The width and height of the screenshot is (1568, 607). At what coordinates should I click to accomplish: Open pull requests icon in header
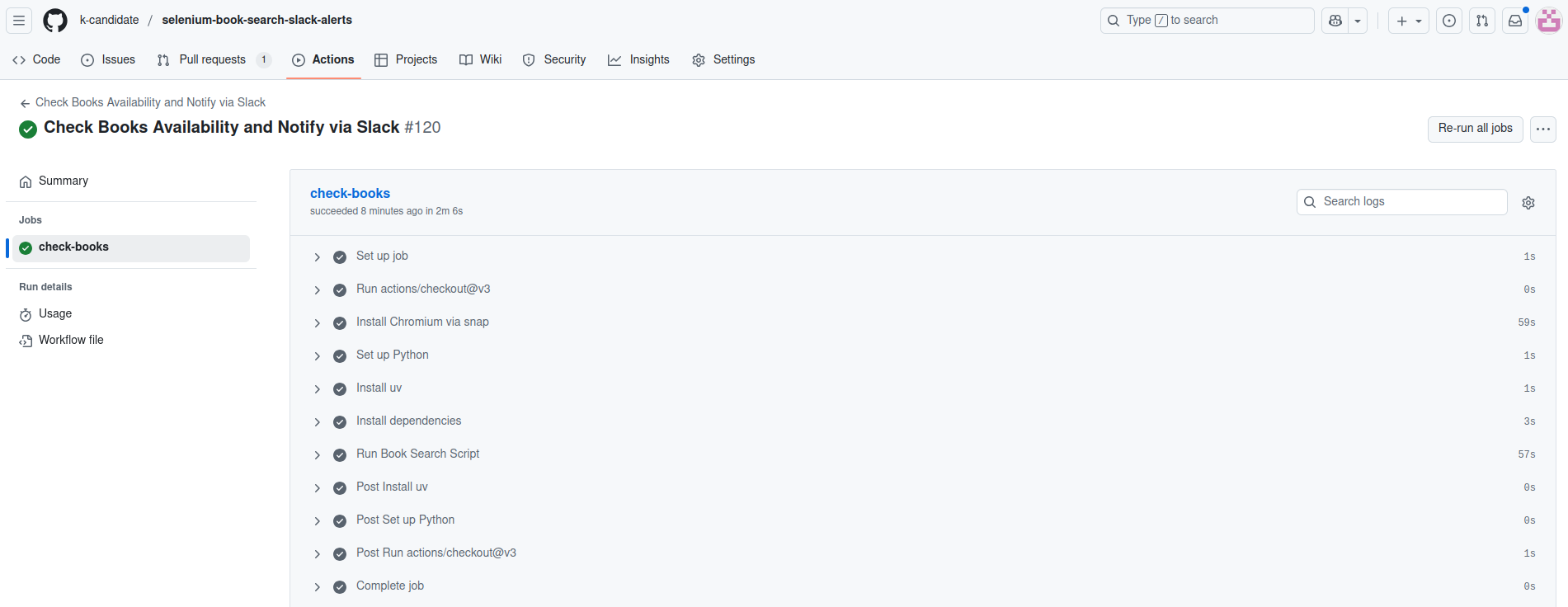[x=1482, y=21]
